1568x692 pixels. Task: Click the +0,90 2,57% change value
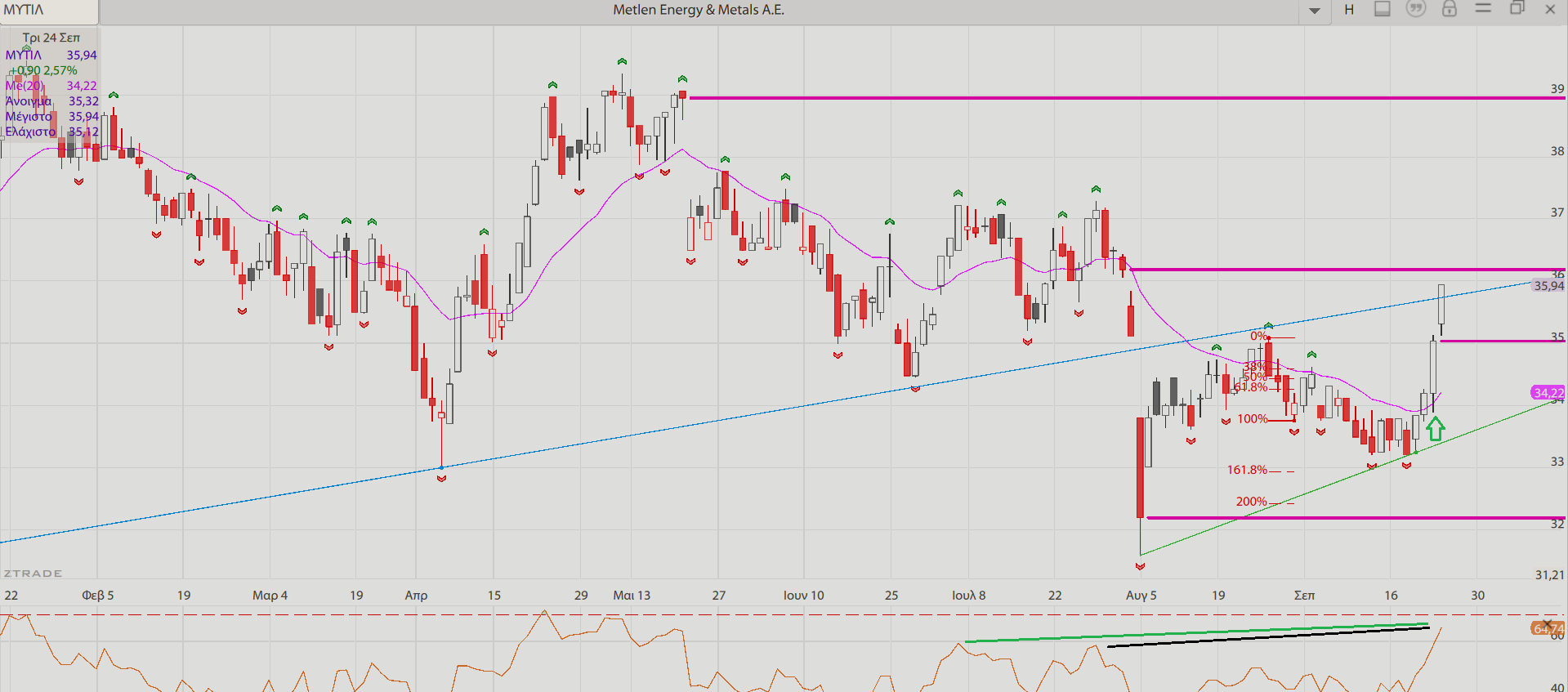tap(44, 71)
